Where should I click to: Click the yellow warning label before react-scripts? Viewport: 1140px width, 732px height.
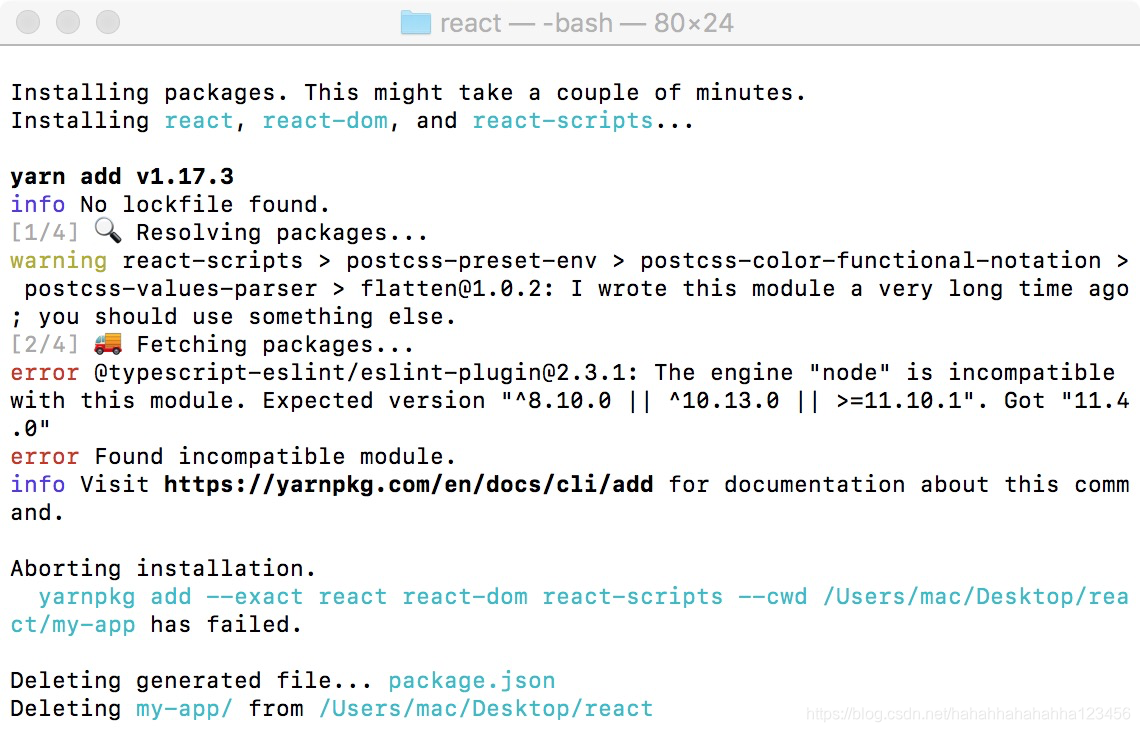coord(58,260)
